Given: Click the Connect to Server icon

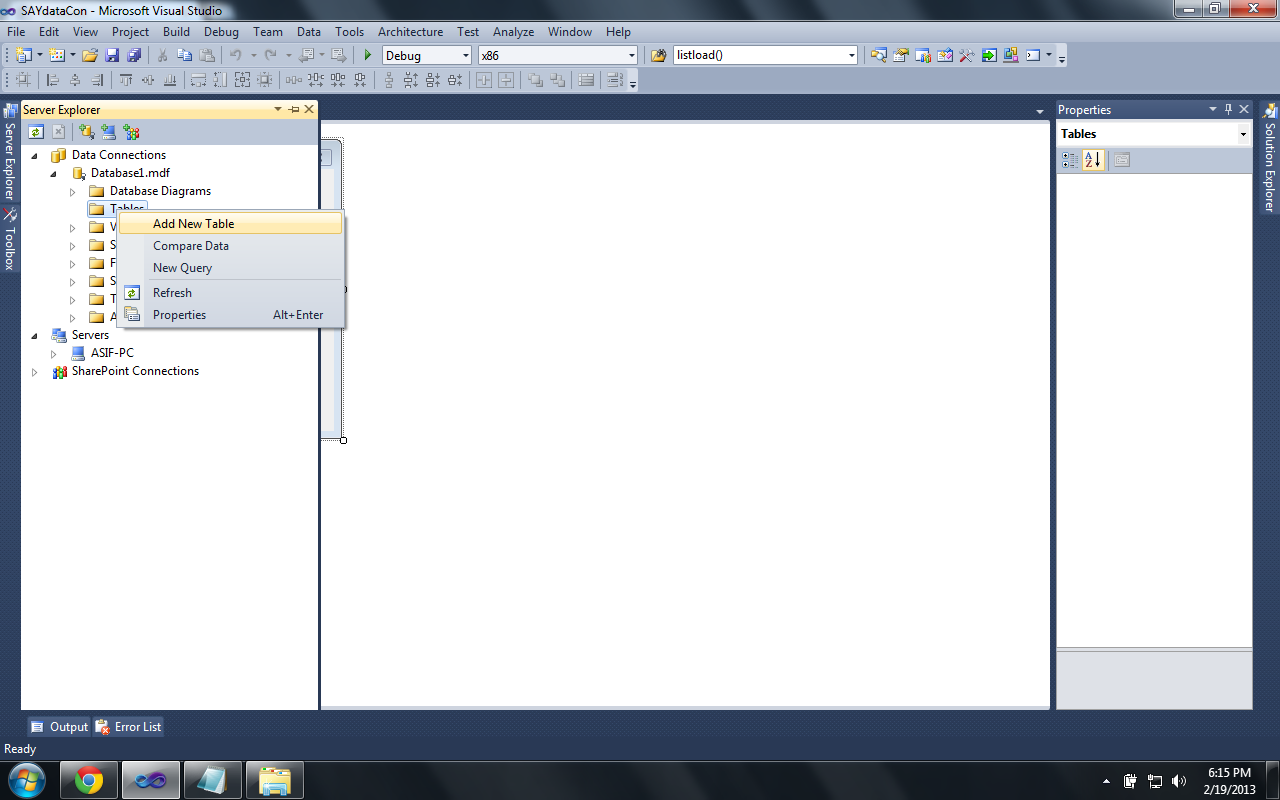Looking at the screenshot, I should click(108, 131).
